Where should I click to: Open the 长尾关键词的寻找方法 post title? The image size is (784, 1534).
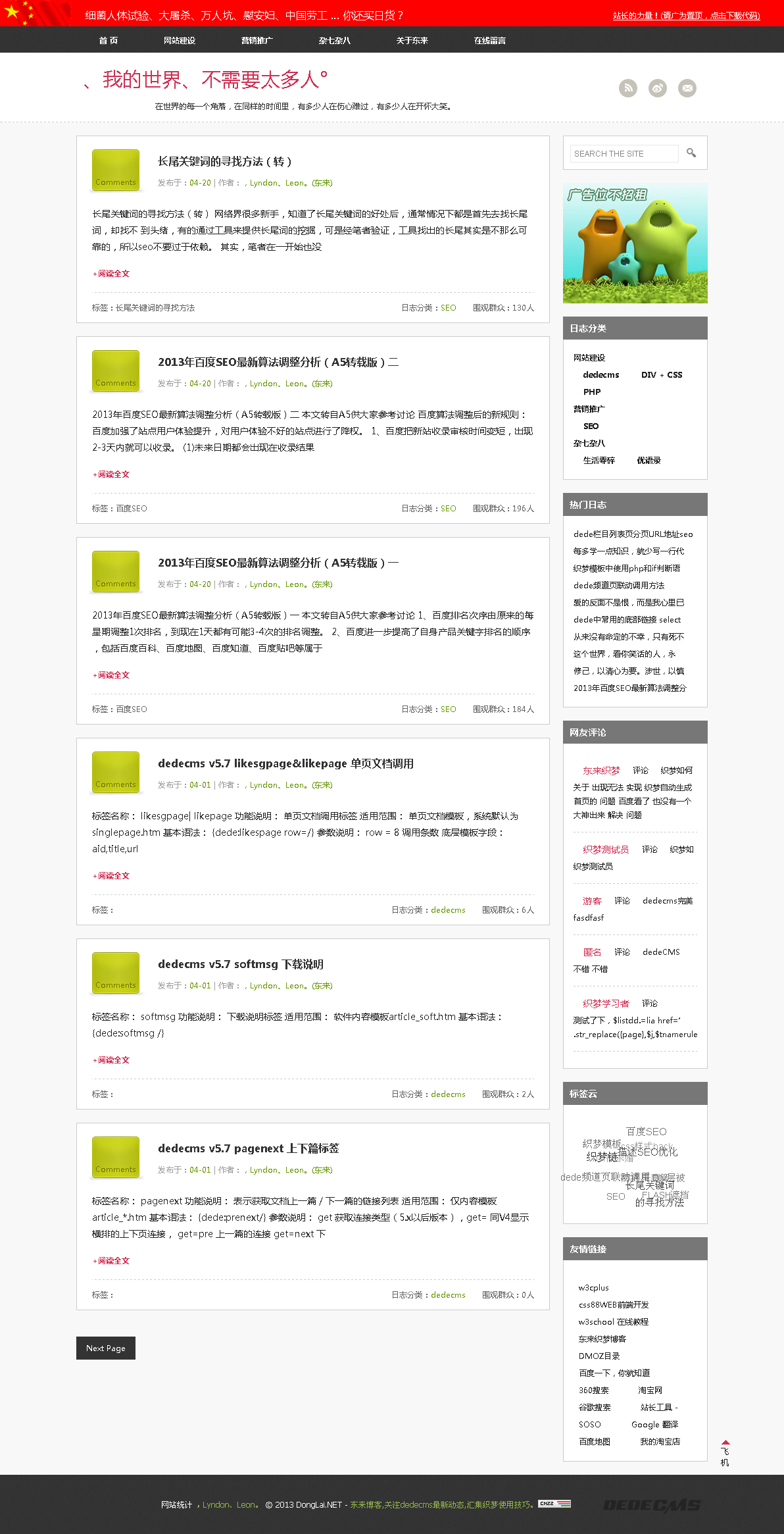pos(224,161)
